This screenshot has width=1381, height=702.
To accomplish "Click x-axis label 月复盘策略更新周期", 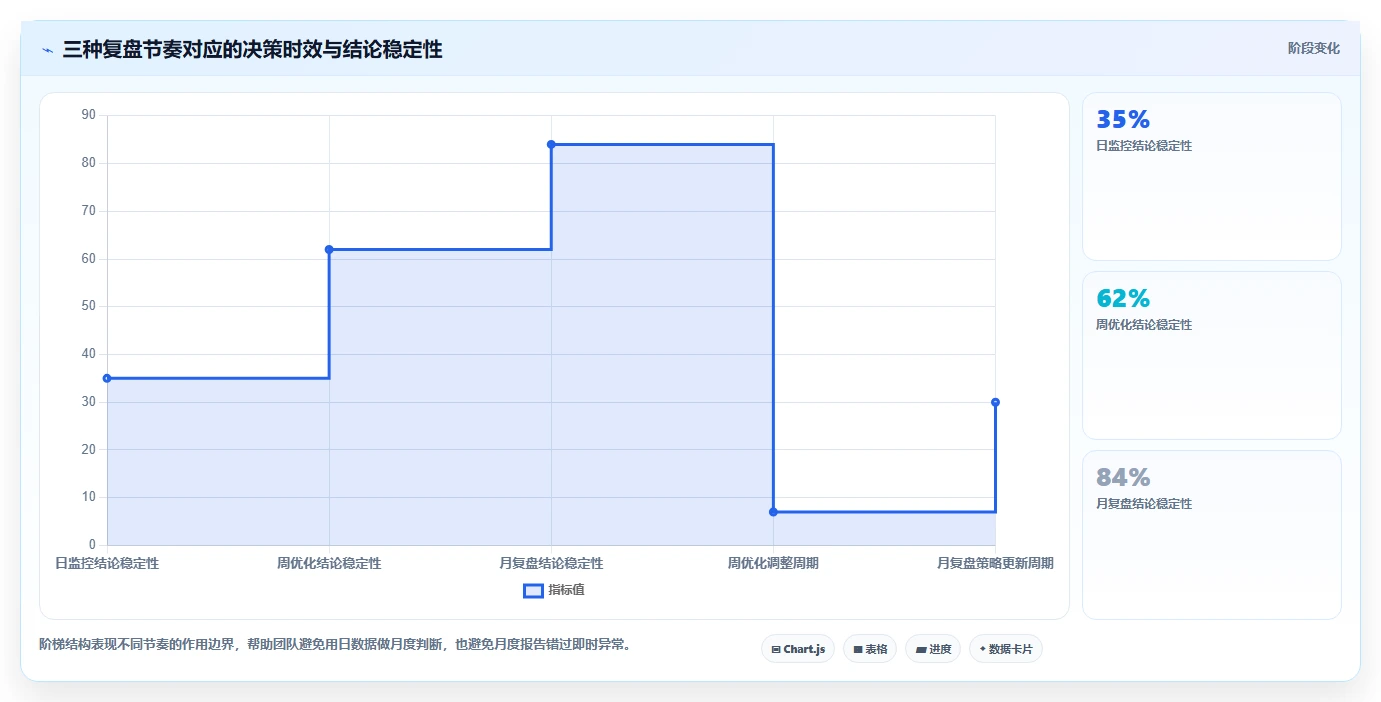I will click(x=995, y=563).
